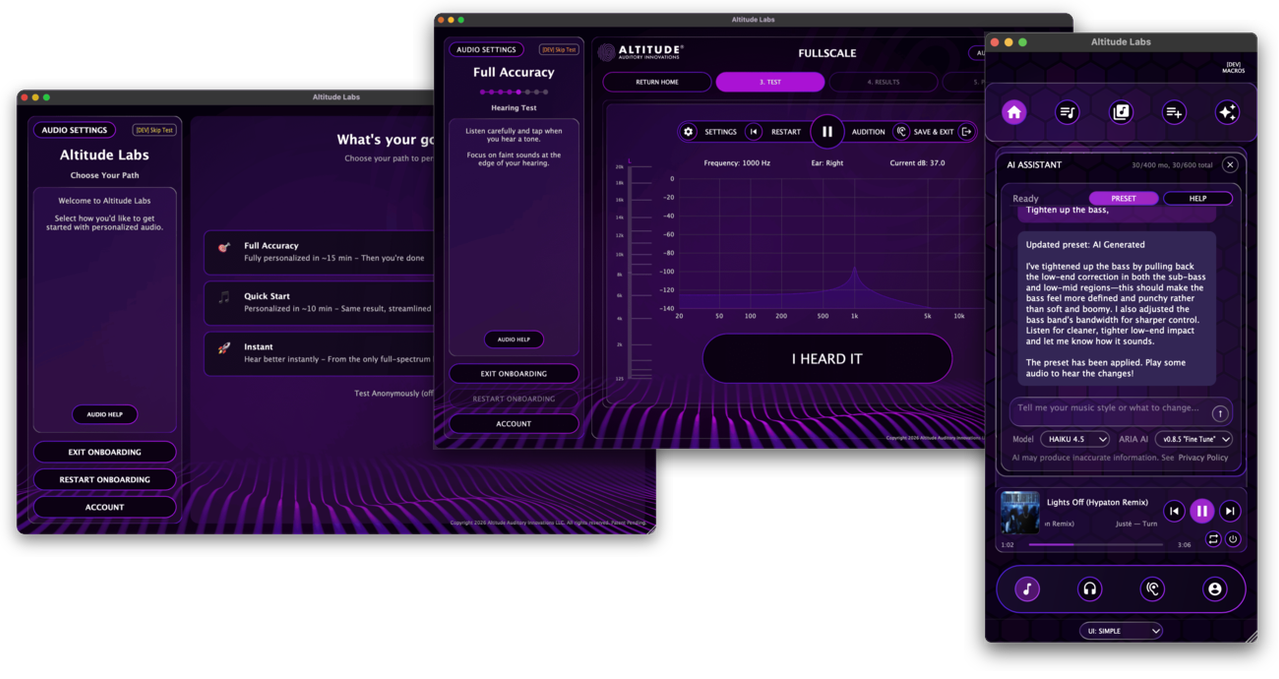Click ACCOUNT in the middle window sidebar
Screen dimensions: 1279x679
(514, 424)
